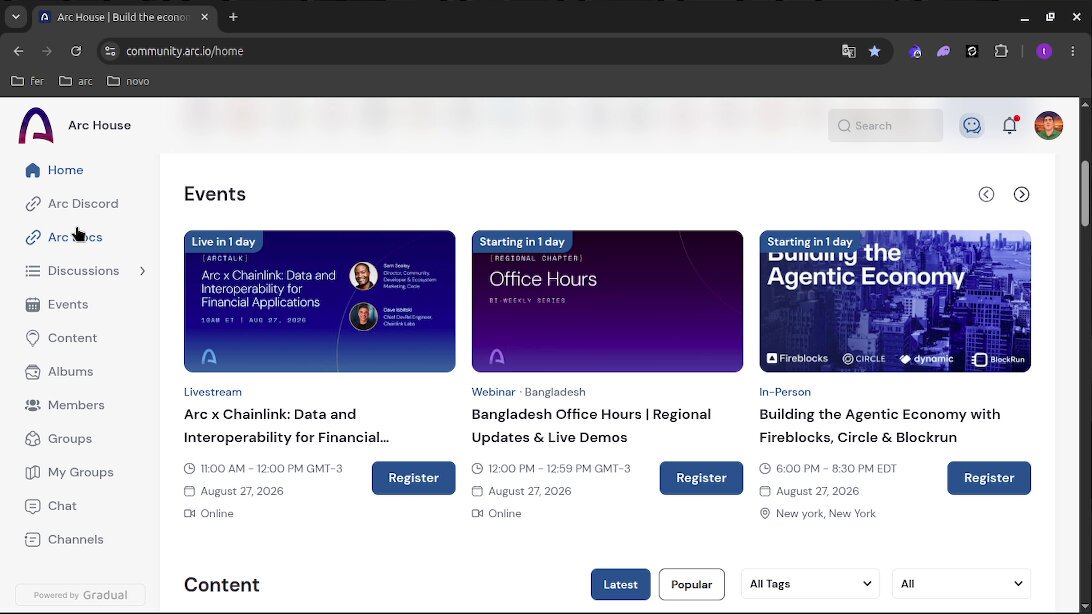Open the Agentic Economy event thumbnail
Screen dimensions: 1092x614
(x=895, y=301)
